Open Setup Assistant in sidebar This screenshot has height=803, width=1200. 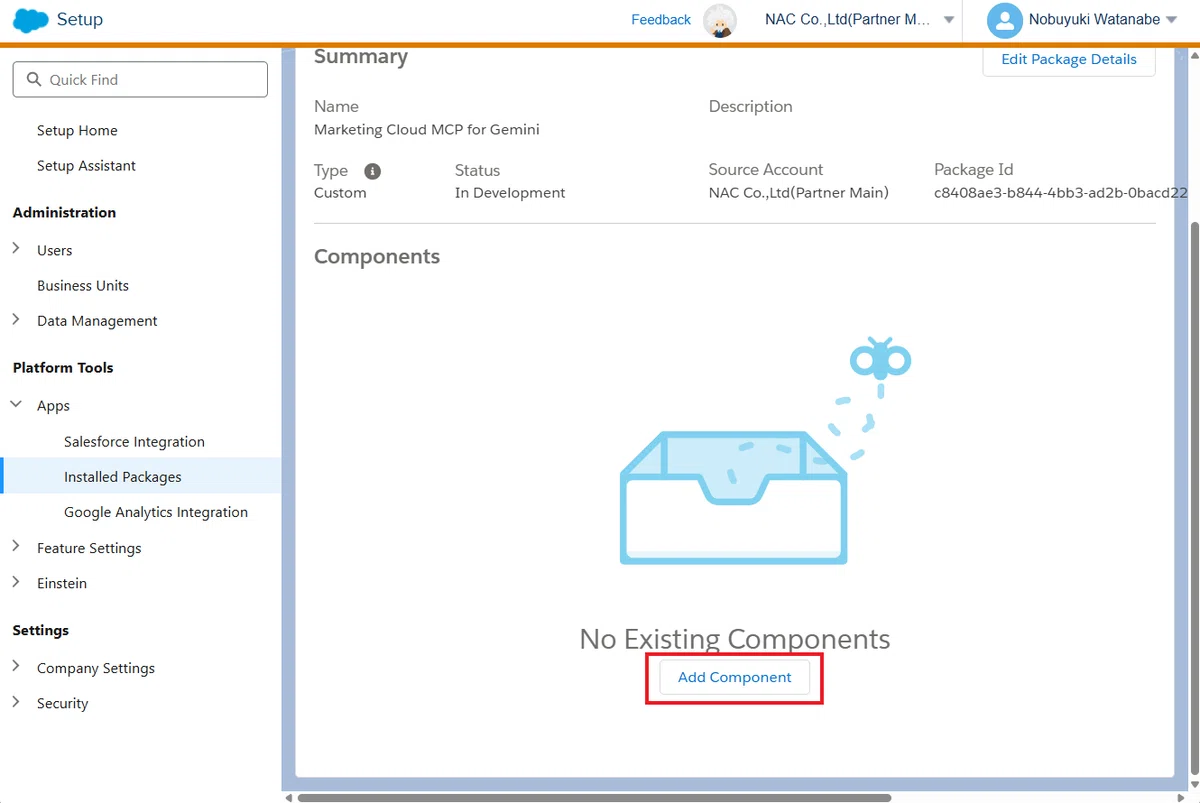point(86,166)
